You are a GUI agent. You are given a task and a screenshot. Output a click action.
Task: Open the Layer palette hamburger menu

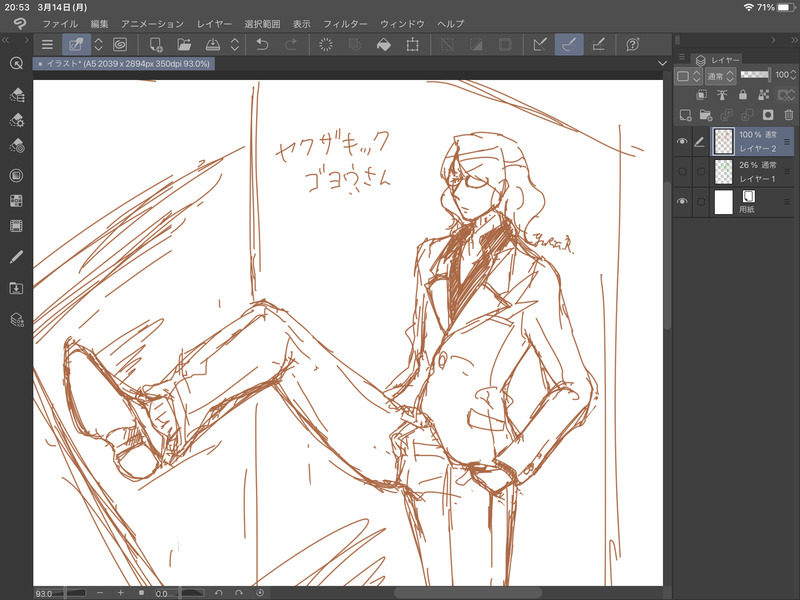(x=682, y=57)
